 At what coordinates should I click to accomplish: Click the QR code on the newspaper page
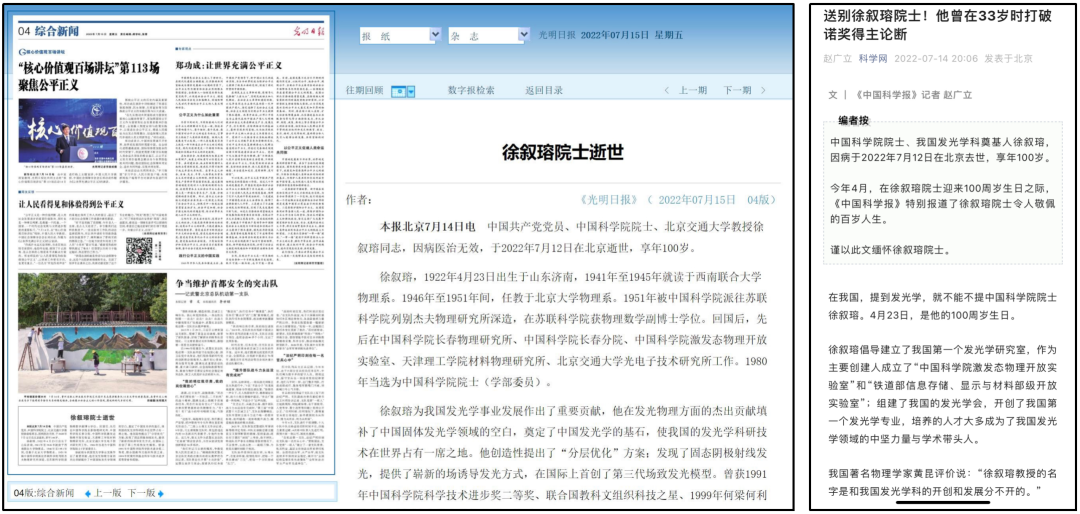click(x=138, y=251)
